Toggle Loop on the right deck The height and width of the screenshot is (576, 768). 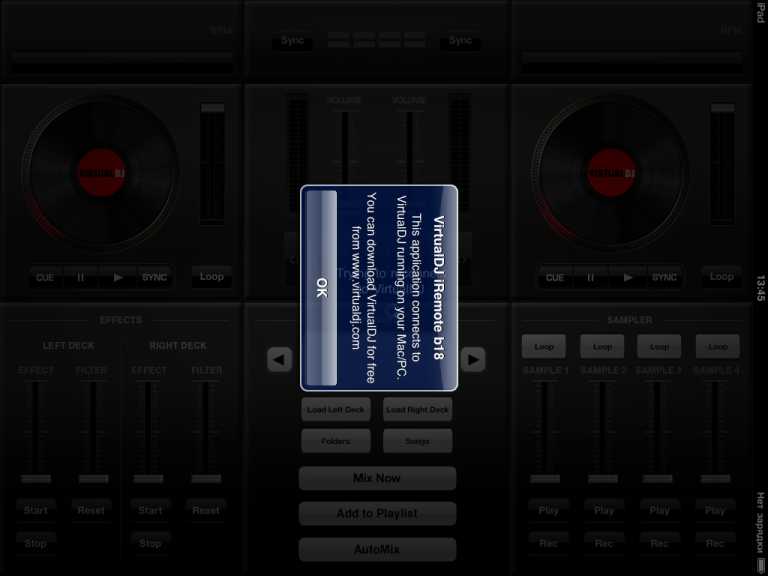pyautogui.click(x=721, y=277)
